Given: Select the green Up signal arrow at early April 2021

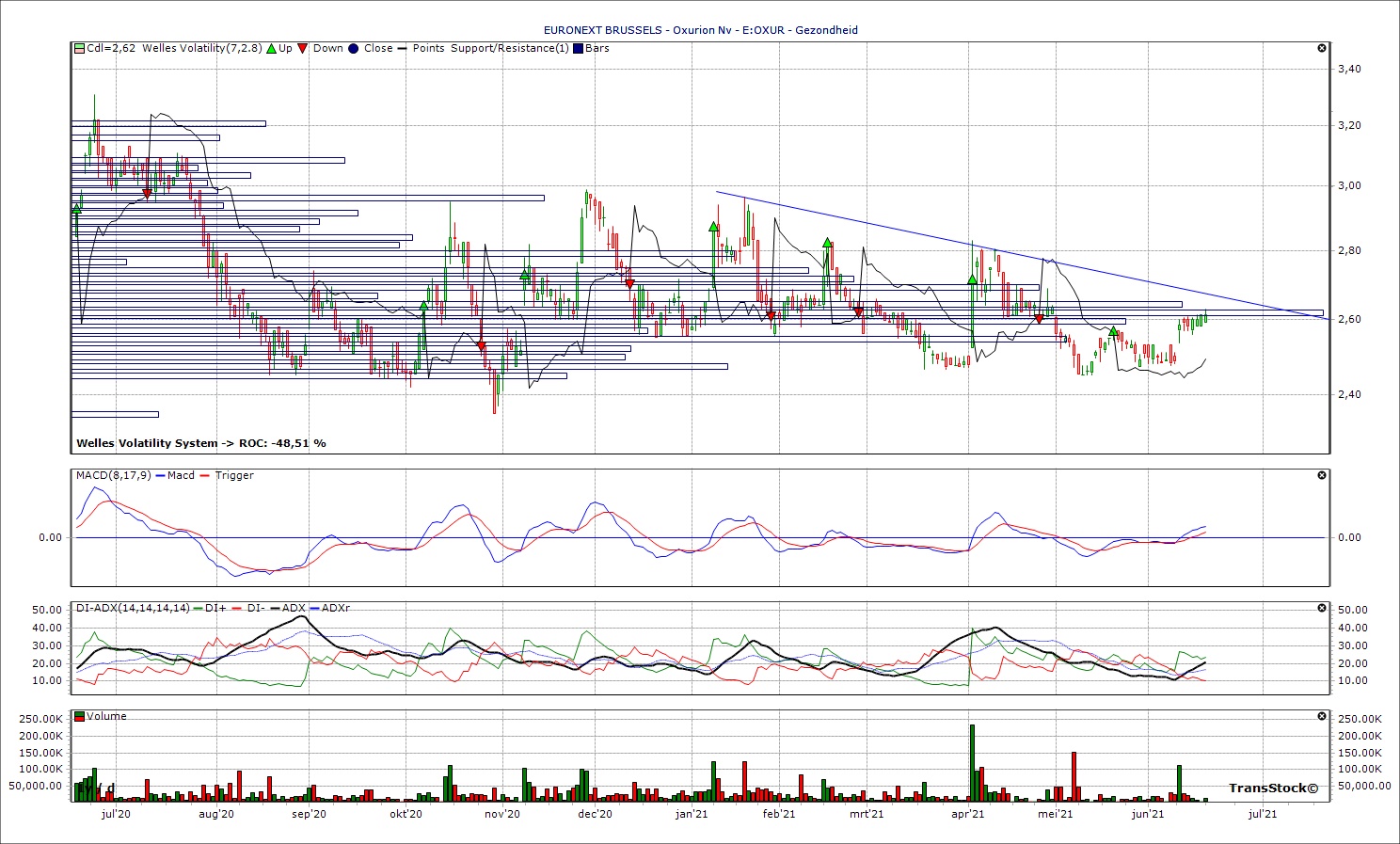Looking at the screenshot, I should click(972, 279).
